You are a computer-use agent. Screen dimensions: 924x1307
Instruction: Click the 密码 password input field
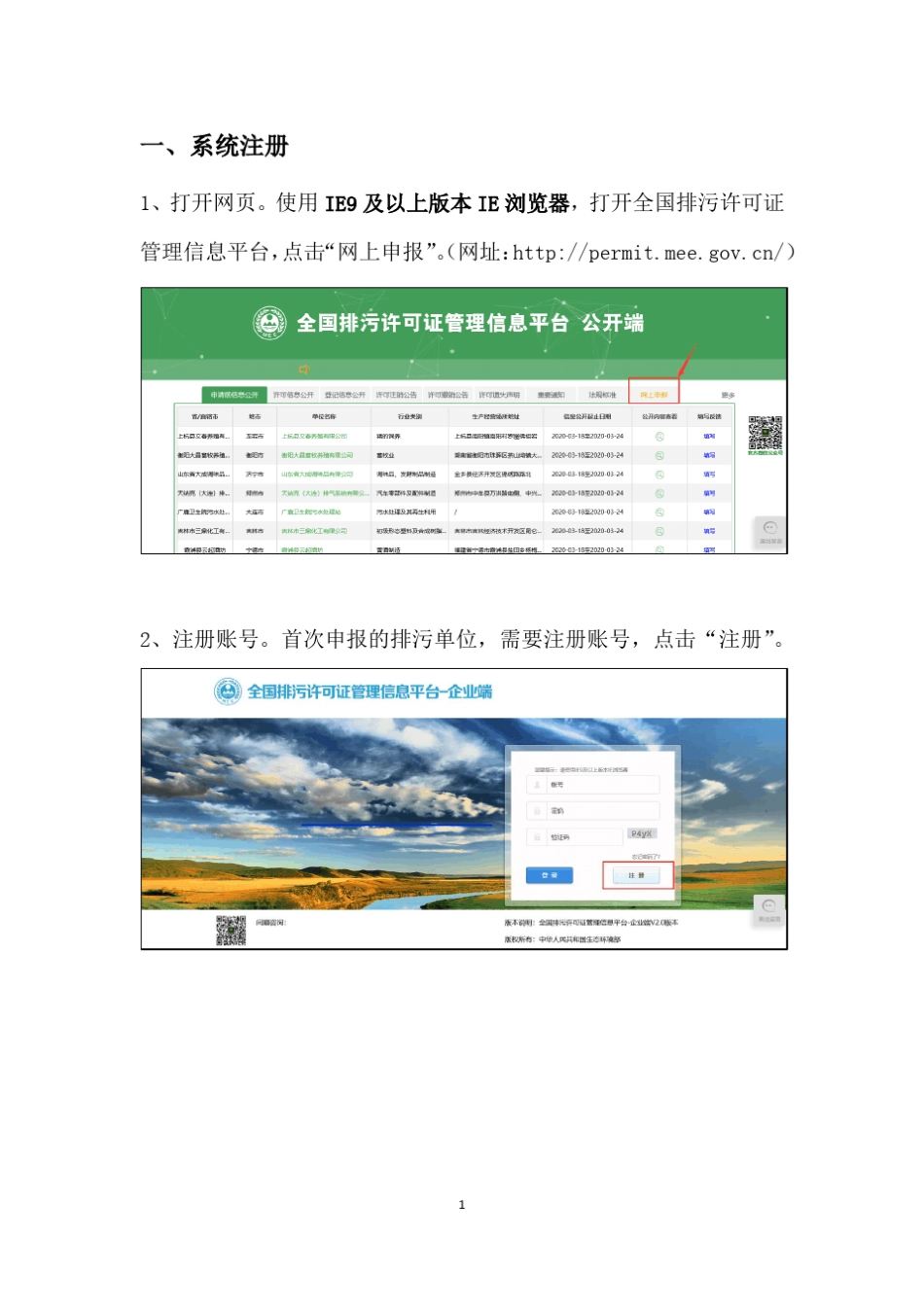[593, 811]
